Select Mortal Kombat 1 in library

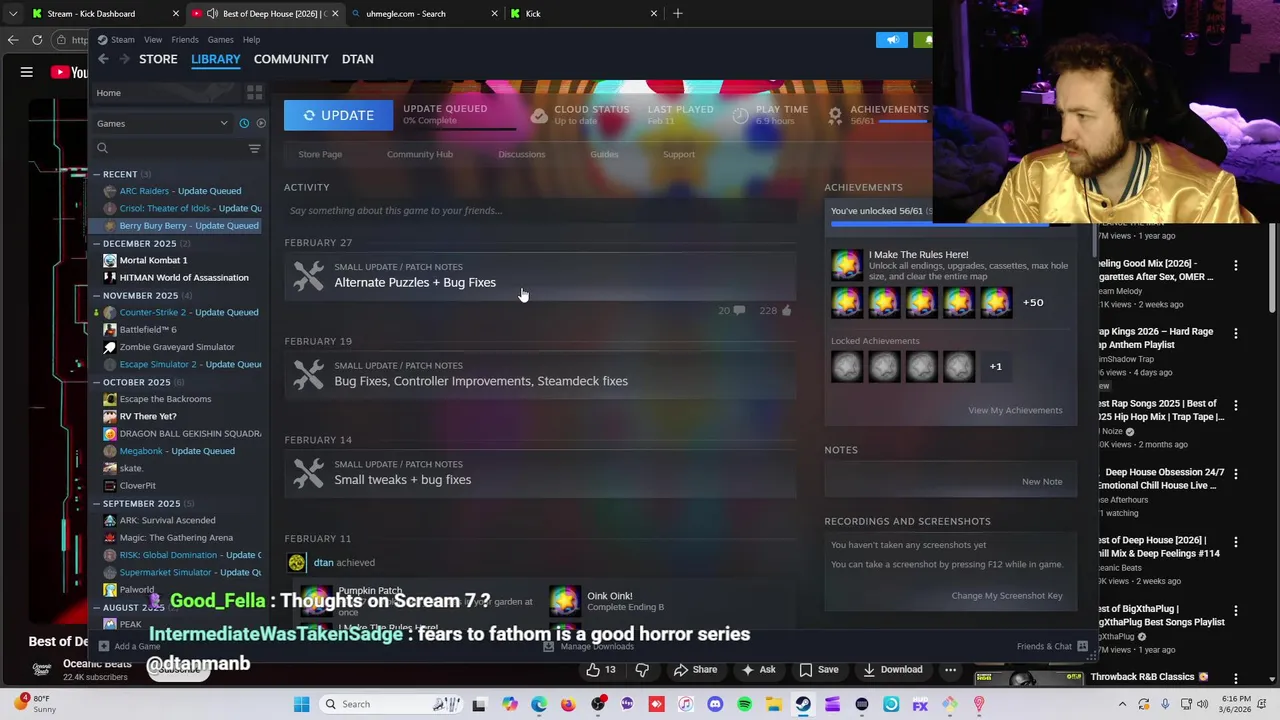click(x=153, y=260)
